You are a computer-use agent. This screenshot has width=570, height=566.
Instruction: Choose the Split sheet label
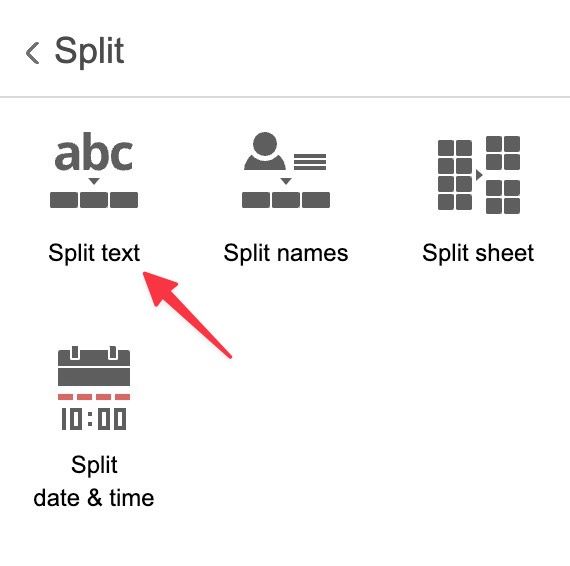click(x=478, y=253)
